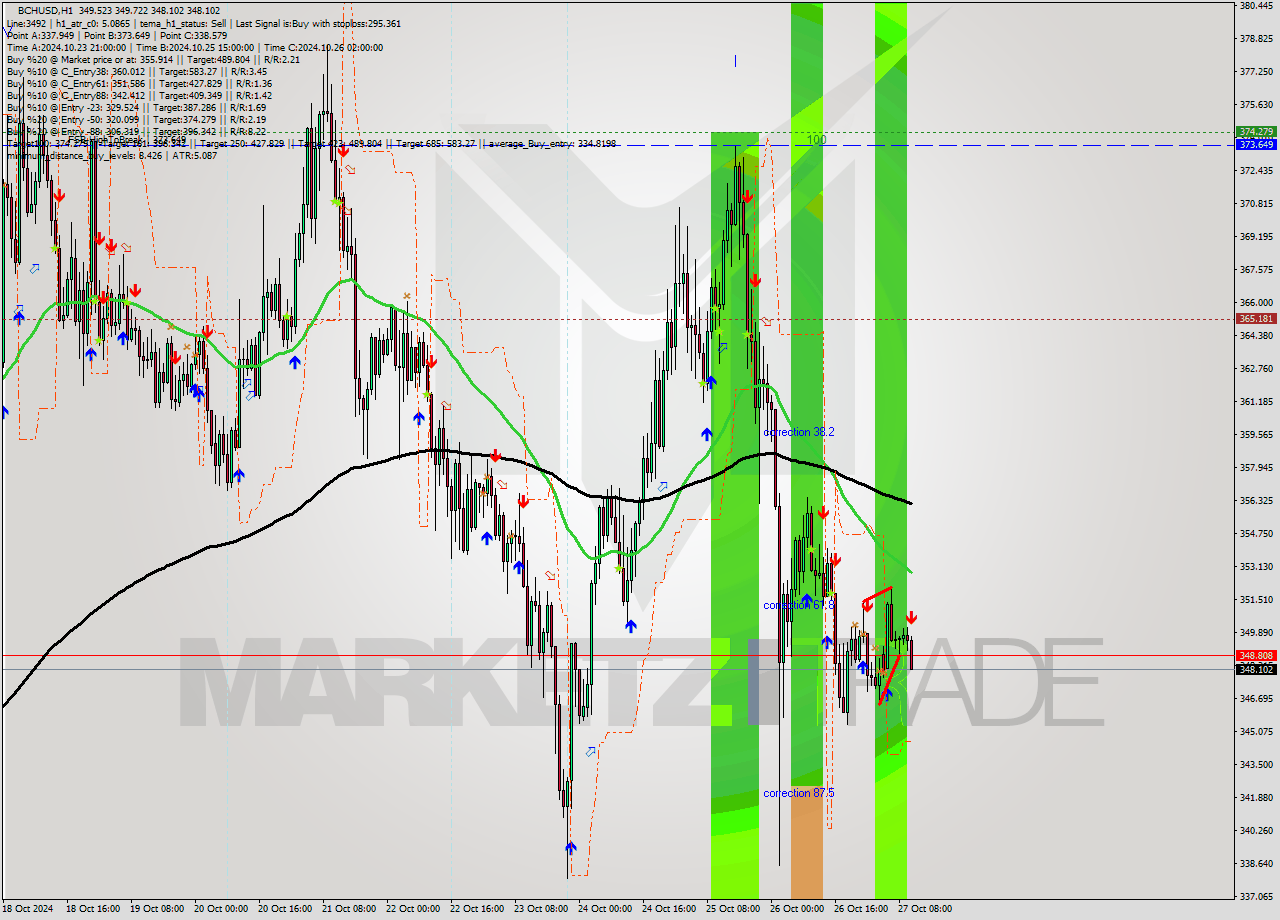
Task: Click the '24 Oct 00:00' time label
Action: click(605, 909)
